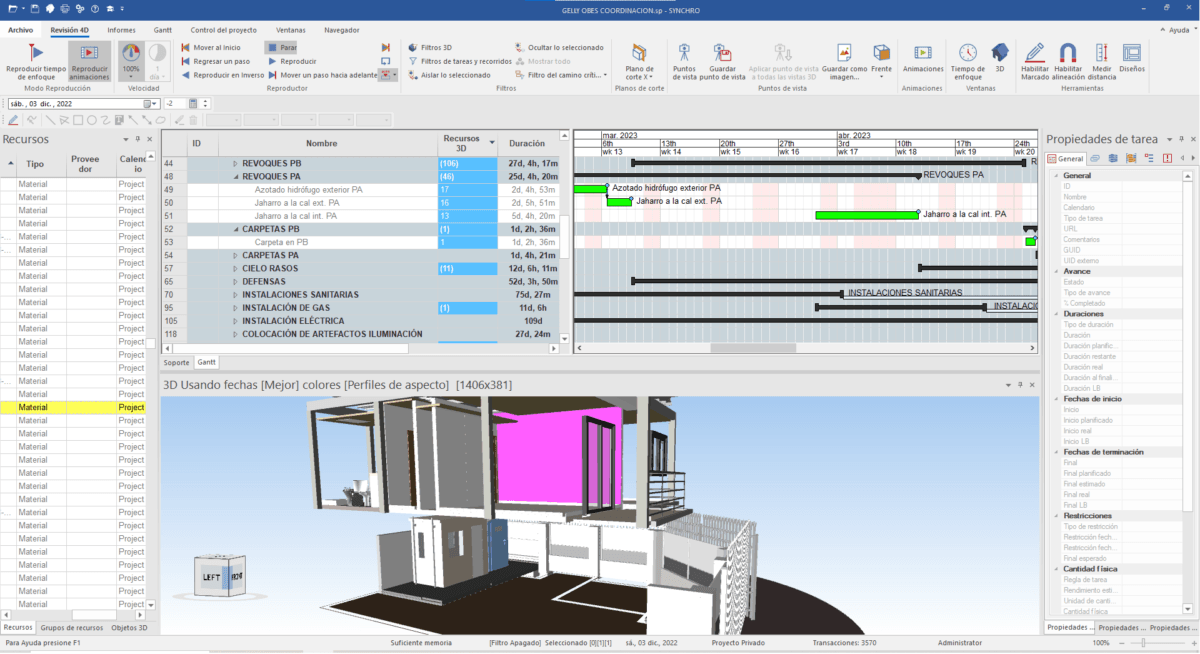Click the 100% velocidad speed gauge
1200x654 pixels.
(x=131, y=53)
